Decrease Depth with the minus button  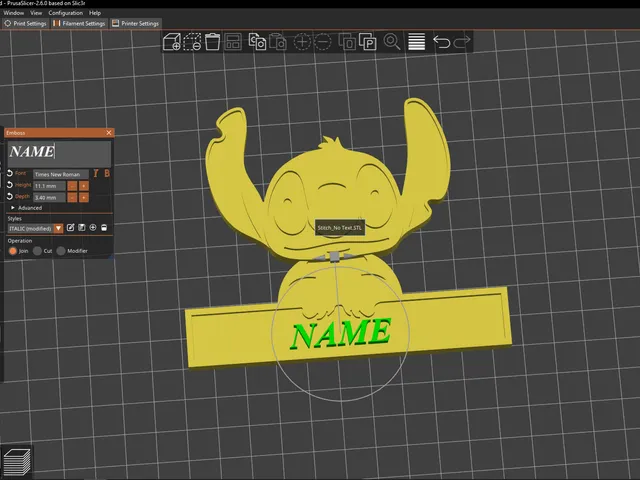[x=72, y=198]
